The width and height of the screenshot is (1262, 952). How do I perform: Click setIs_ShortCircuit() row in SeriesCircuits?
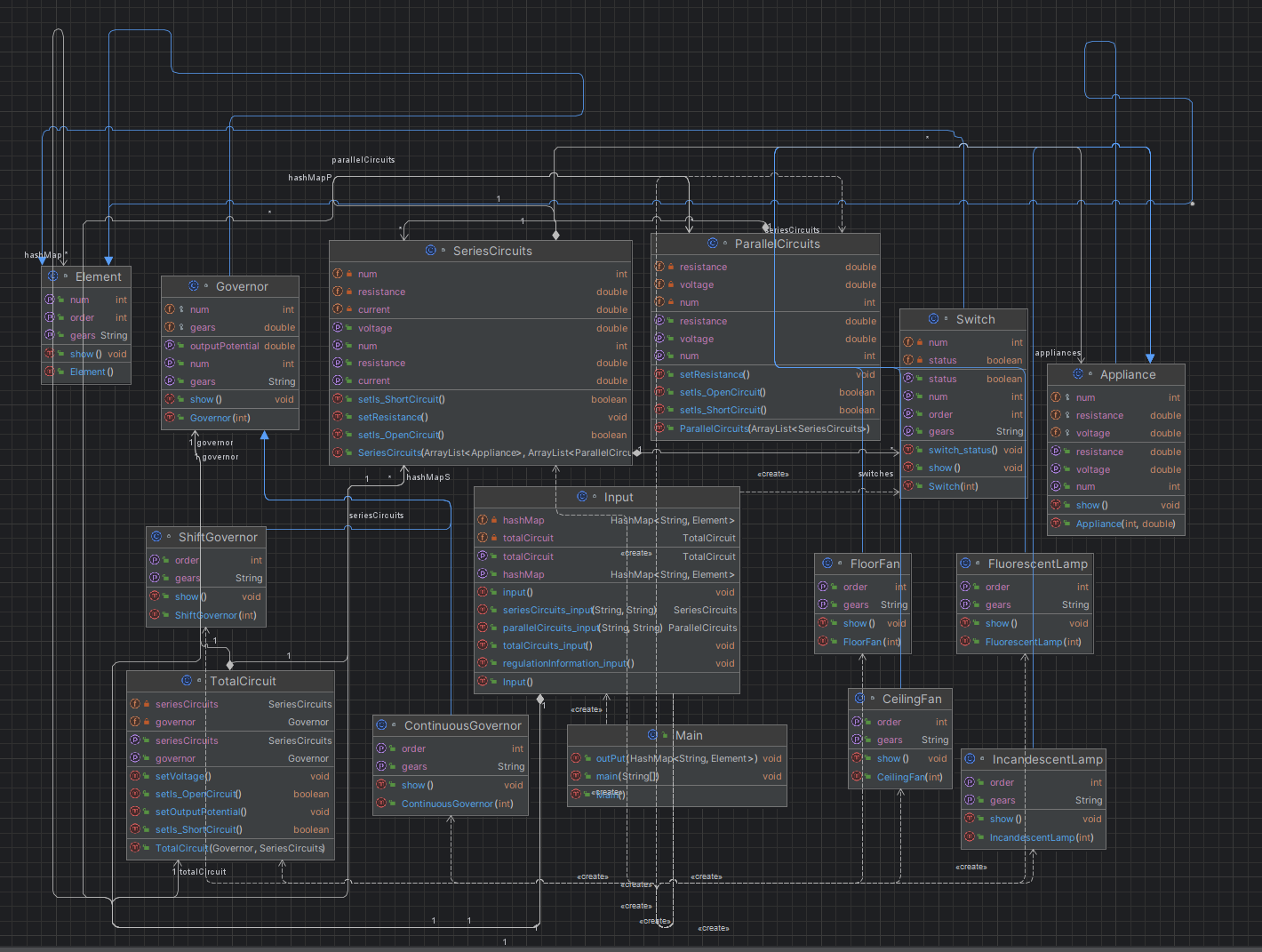pos(481,399)
